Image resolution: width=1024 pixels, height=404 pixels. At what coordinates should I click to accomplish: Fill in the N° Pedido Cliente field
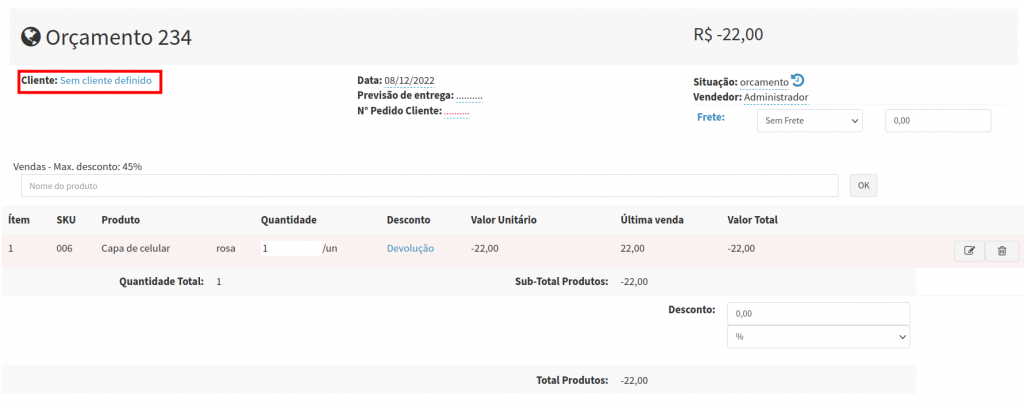pos(456,111)
